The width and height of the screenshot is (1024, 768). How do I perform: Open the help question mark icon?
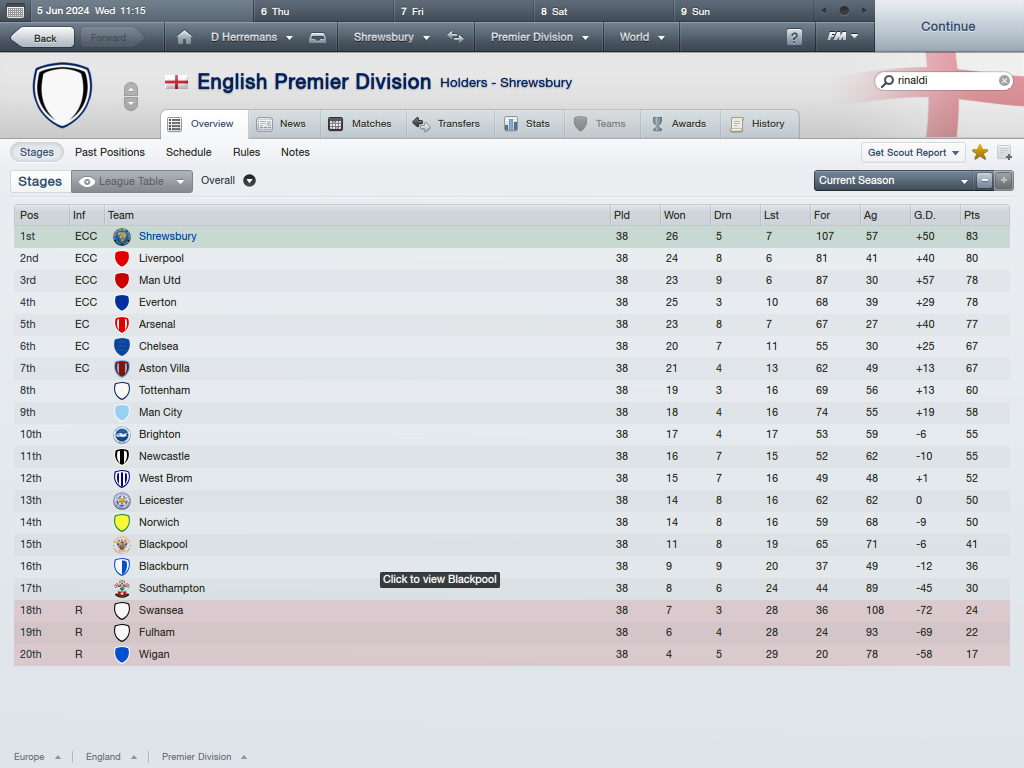[x=794, y=37]
